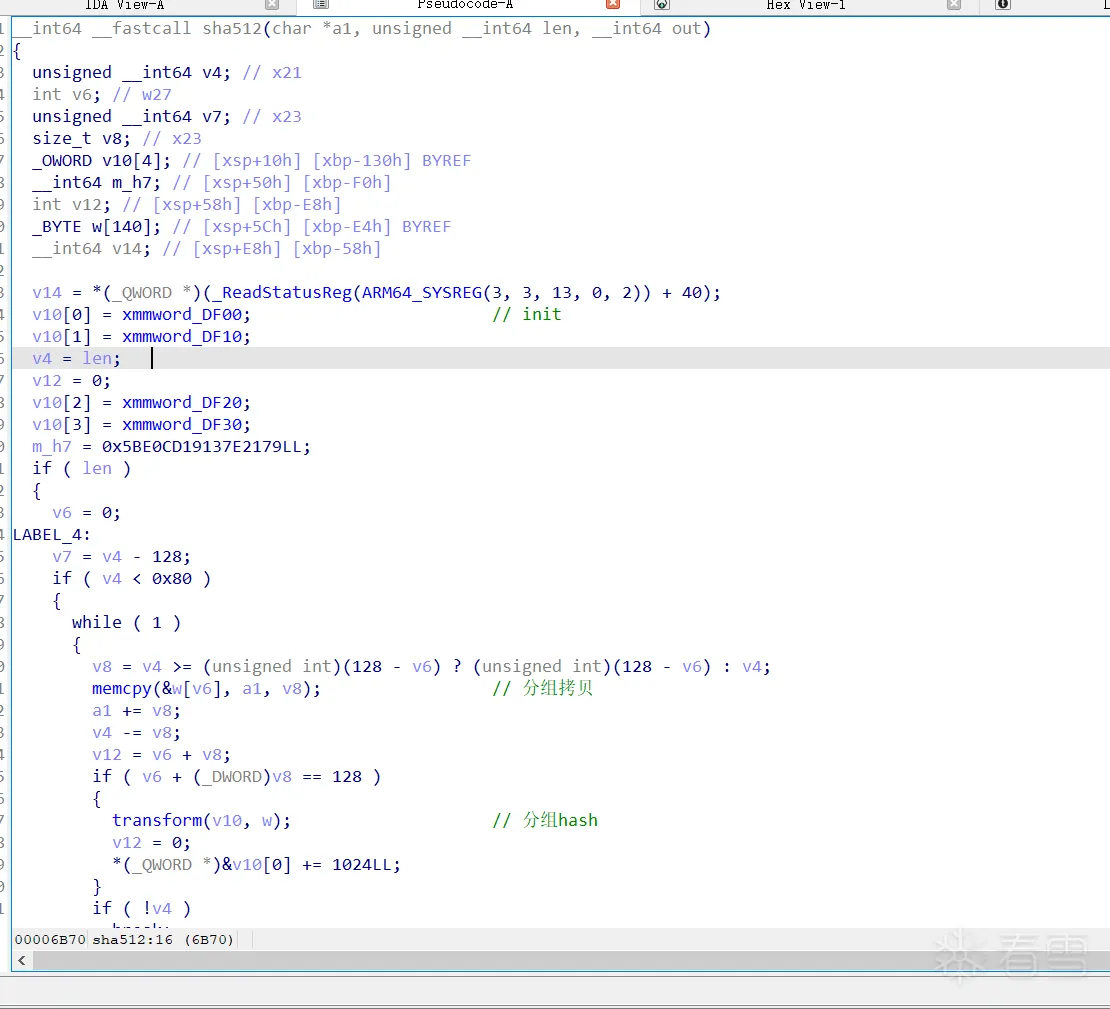Screen dimensions: 1110x1009
Task: Click the '_OWORD v10[4]' declaration
Action: [x=101, y=161]
